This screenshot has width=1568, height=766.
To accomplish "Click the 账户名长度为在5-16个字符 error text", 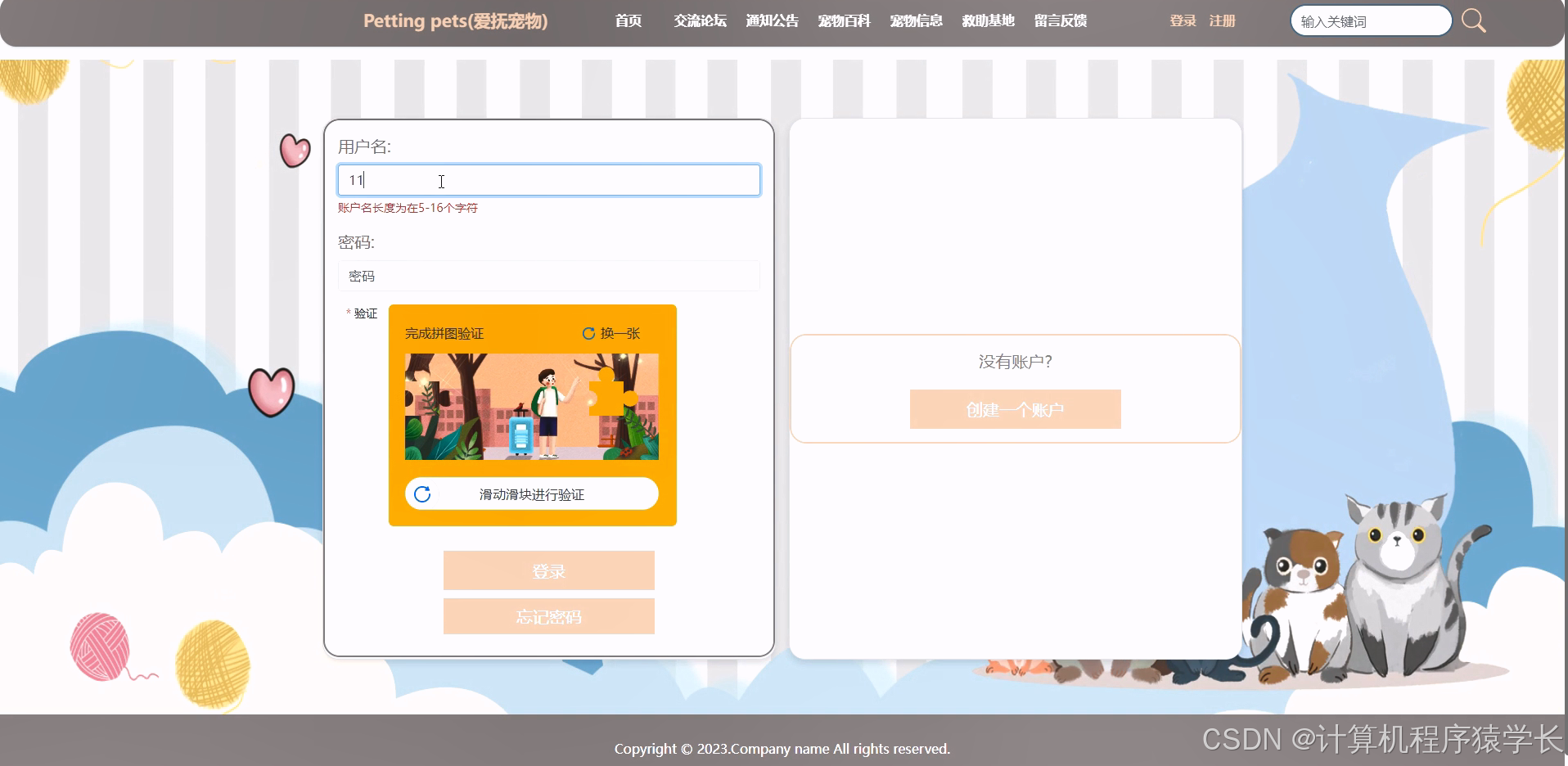I will (x=408, y=208).
